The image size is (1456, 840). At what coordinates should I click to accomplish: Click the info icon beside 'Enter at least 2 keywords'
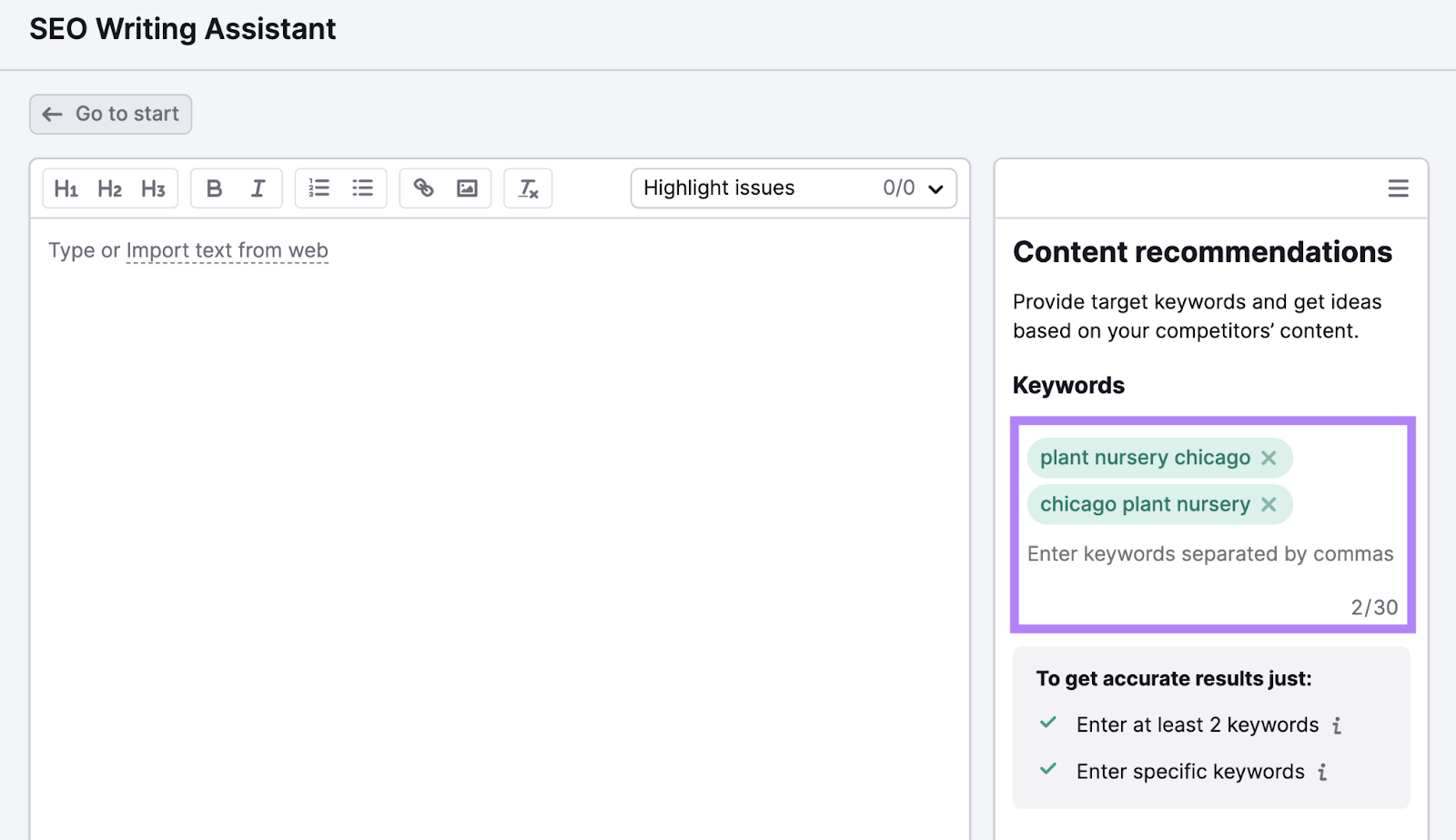click(1337, 725)
